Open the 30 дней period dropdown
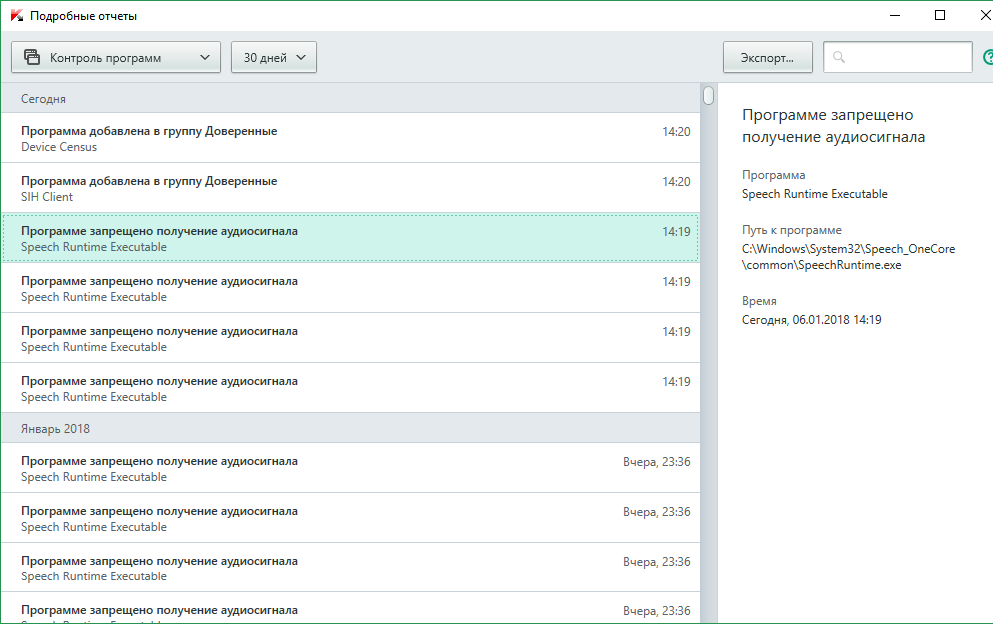The image size is (993, 624). (x=274, y=58)
